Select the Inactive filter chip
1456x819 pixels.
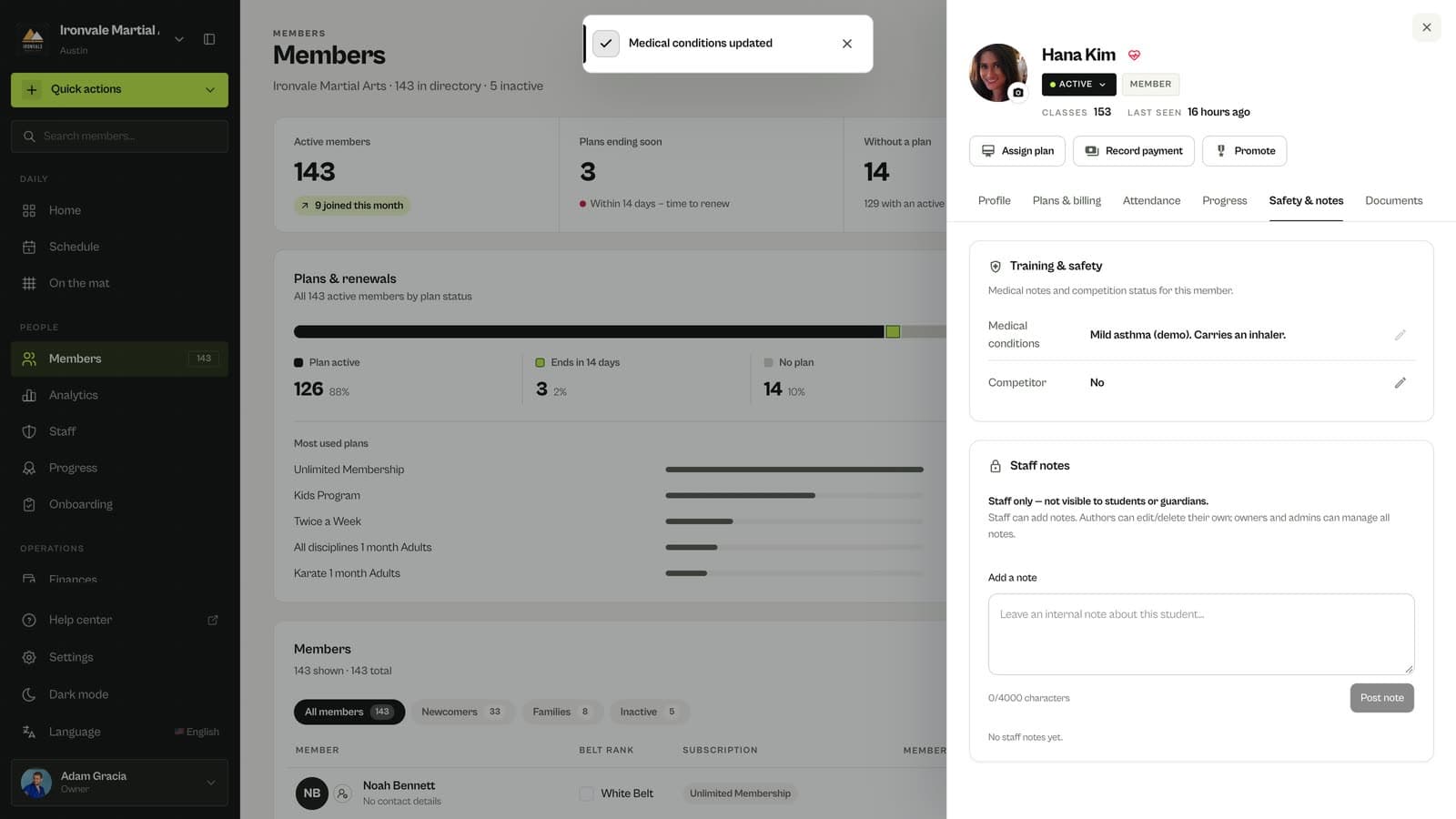tap(649, 712)
